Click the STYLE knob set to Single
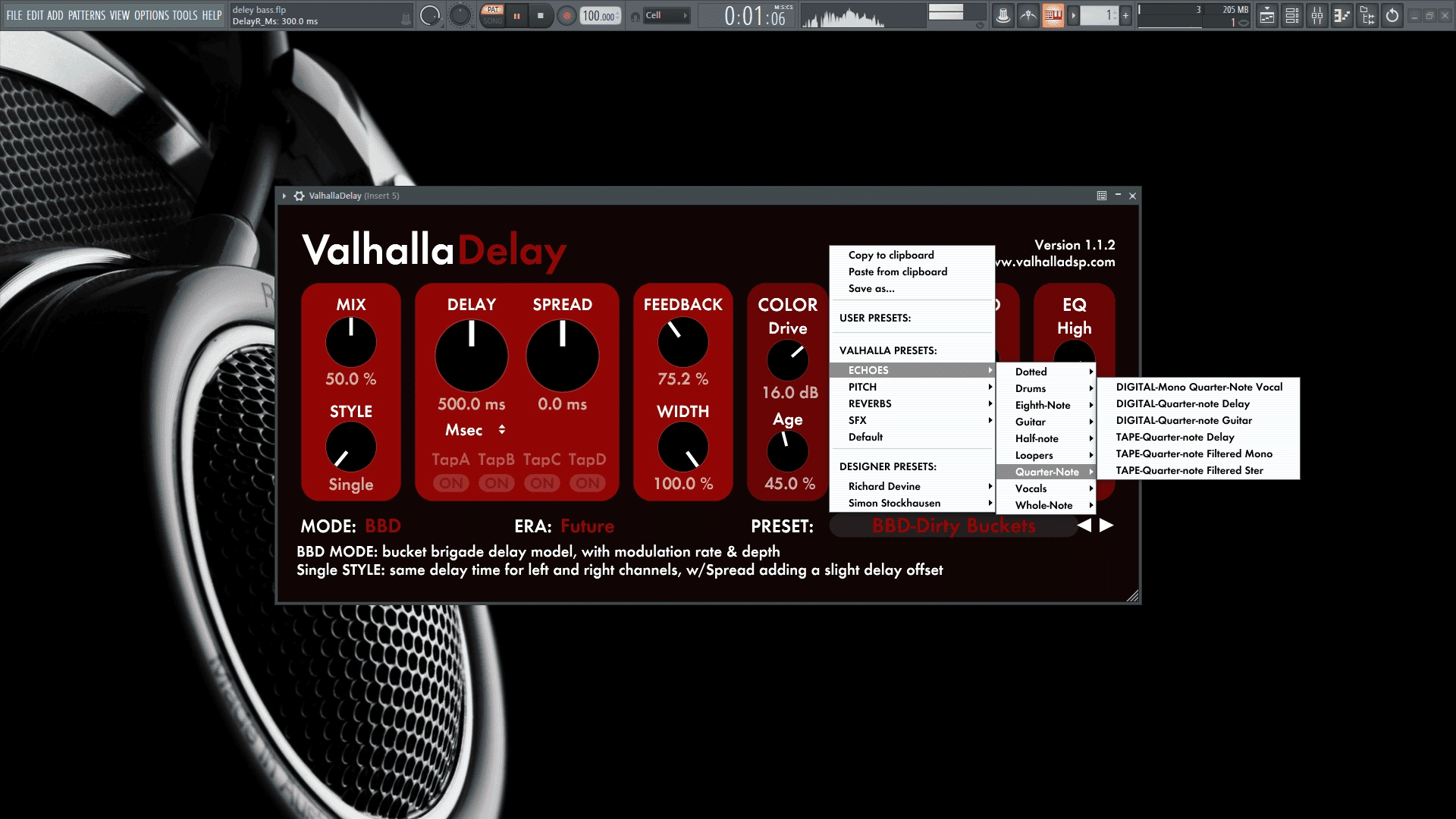Viewport: 1456px width, 819px height. (x=350, y=447)
